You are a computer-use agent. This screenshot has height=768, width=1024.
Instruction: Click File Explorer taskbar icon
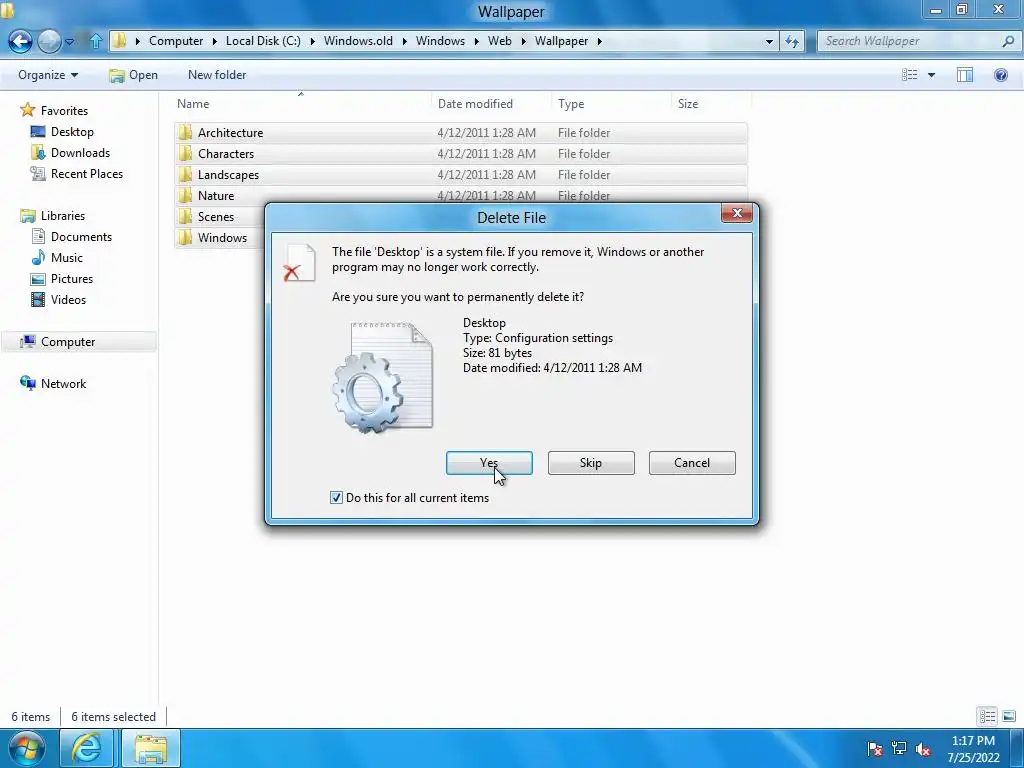click(x=151, y=748)
